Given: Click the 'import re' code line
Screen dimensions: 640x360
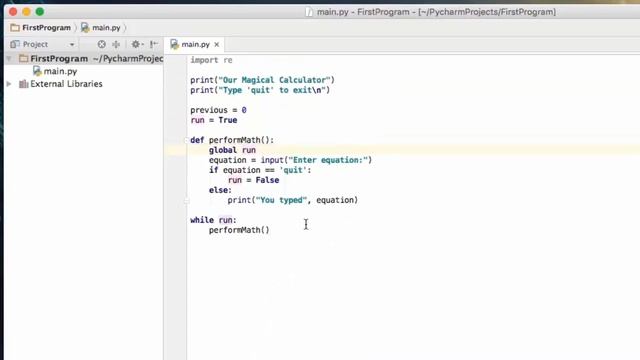Looking at the screenshot, I should tap(211, 60).
